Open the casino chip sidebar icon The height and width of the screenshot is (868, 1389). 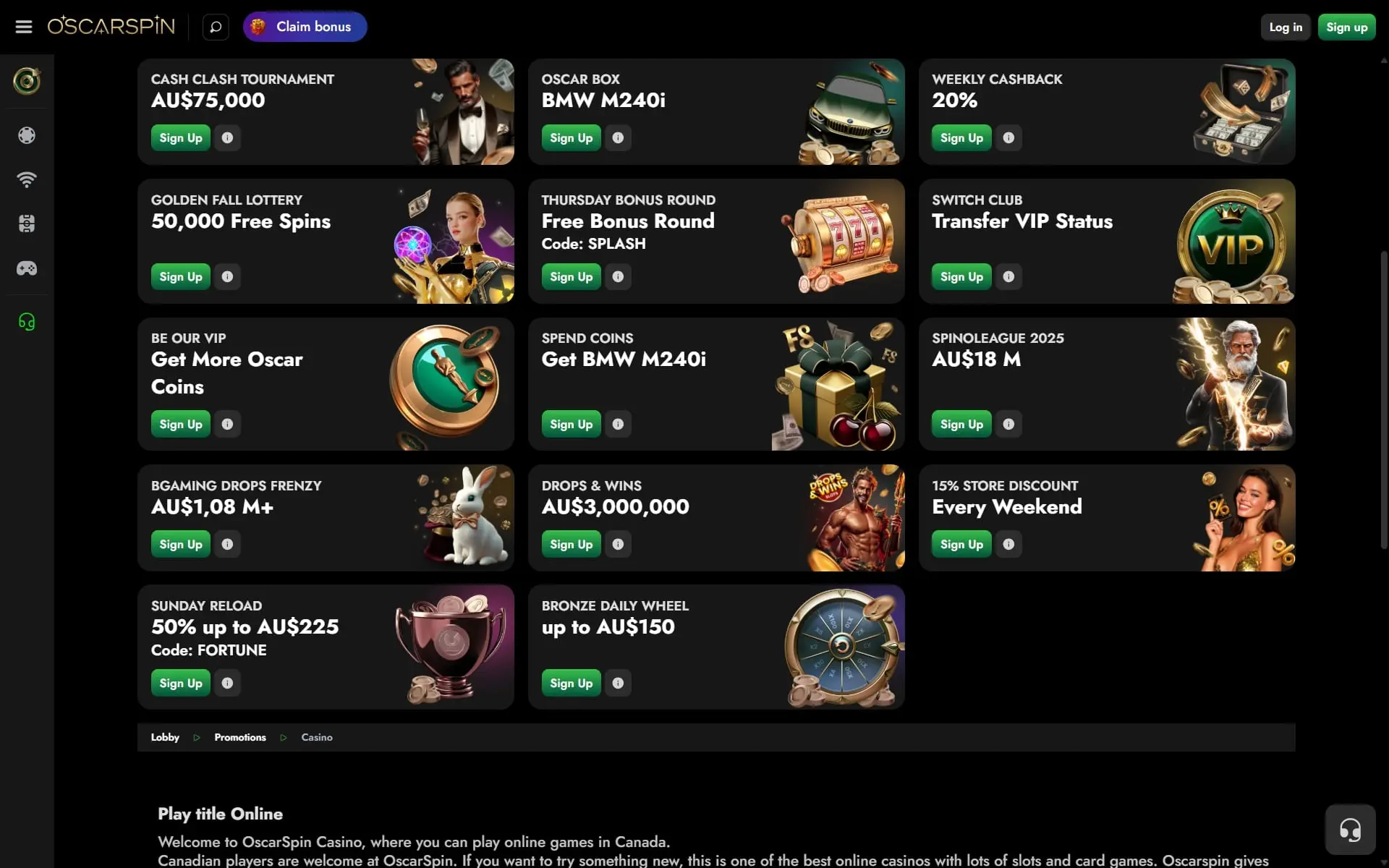(x=27, y=135)
